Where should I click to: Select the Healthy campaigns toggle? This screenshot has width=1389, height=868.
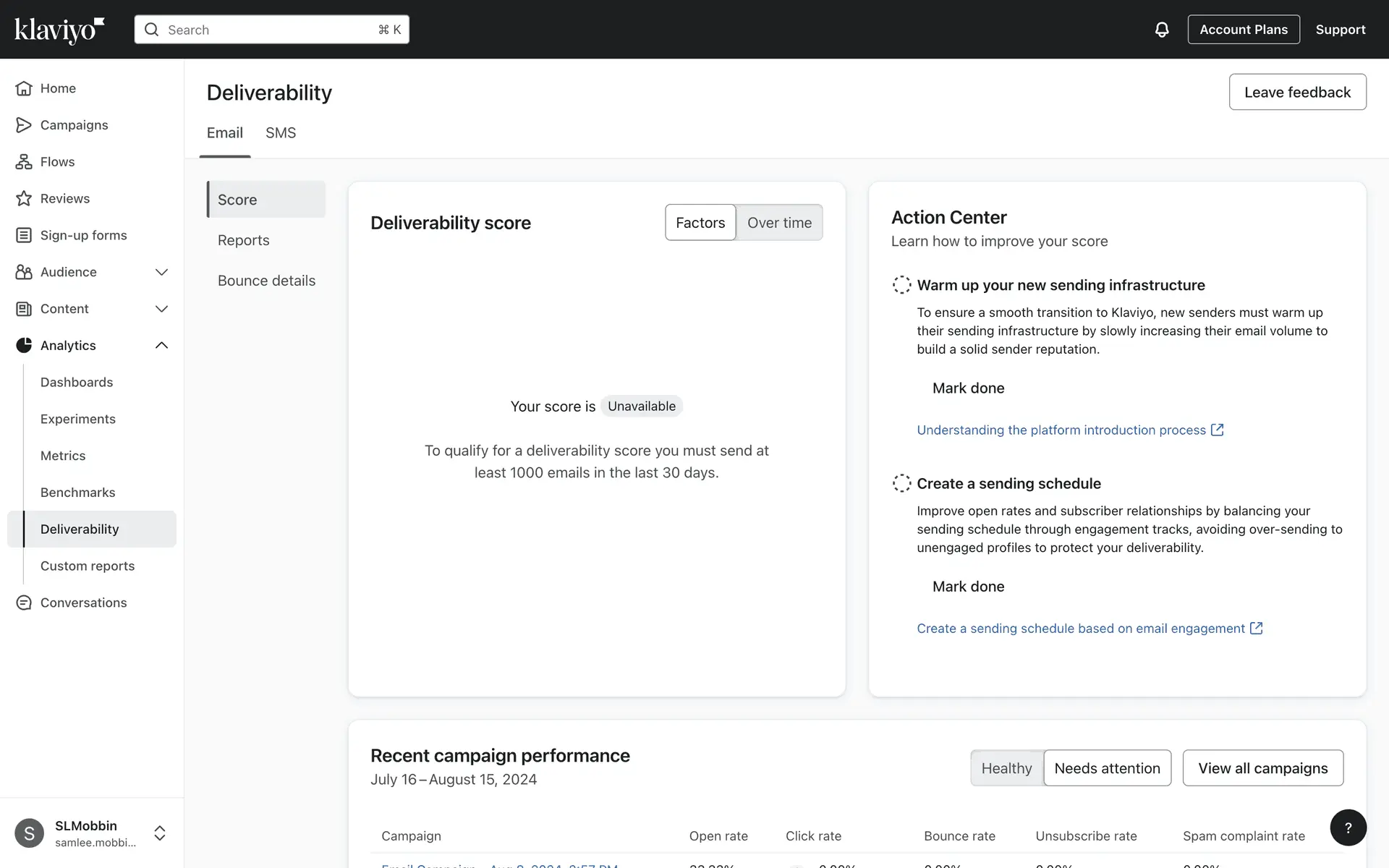click(1006, 768)
